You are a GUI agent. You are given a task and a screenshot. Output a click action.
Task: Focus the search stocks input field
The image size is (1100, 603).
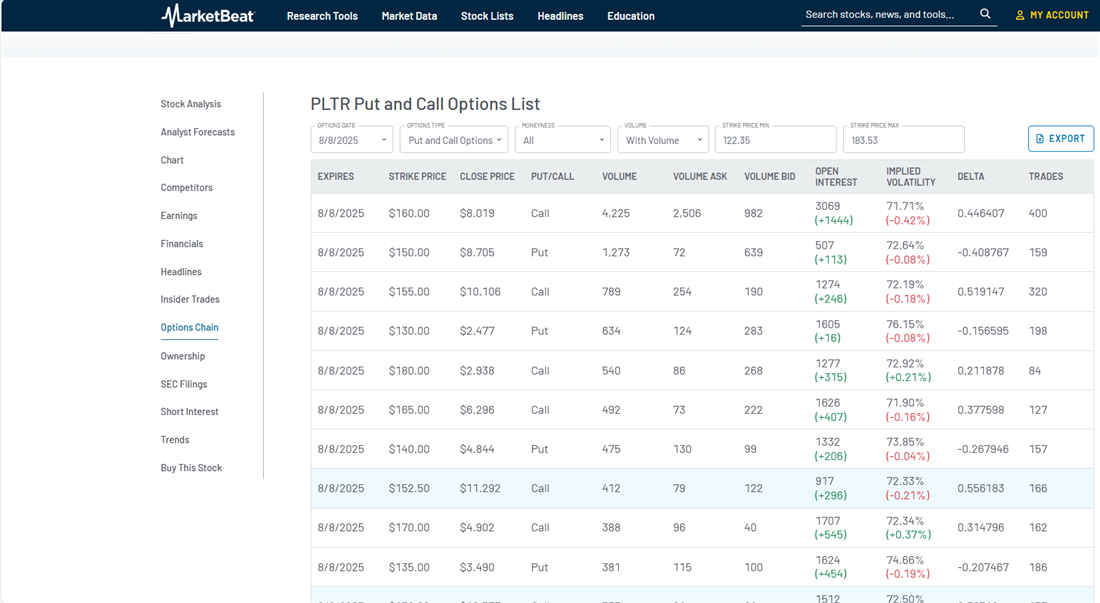pos(885,15)
